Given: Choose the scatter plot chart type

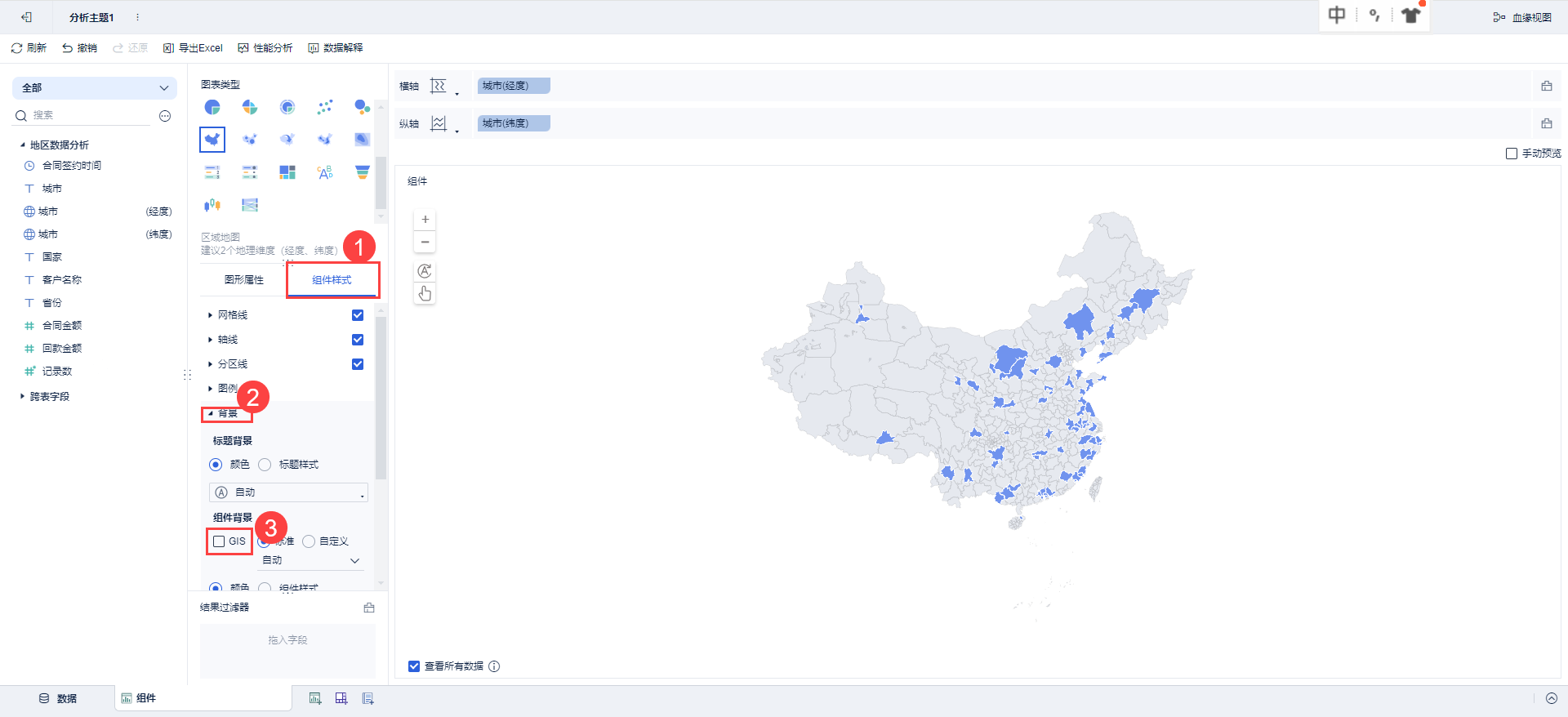Looking at the screenshot, I should [325, 107].
